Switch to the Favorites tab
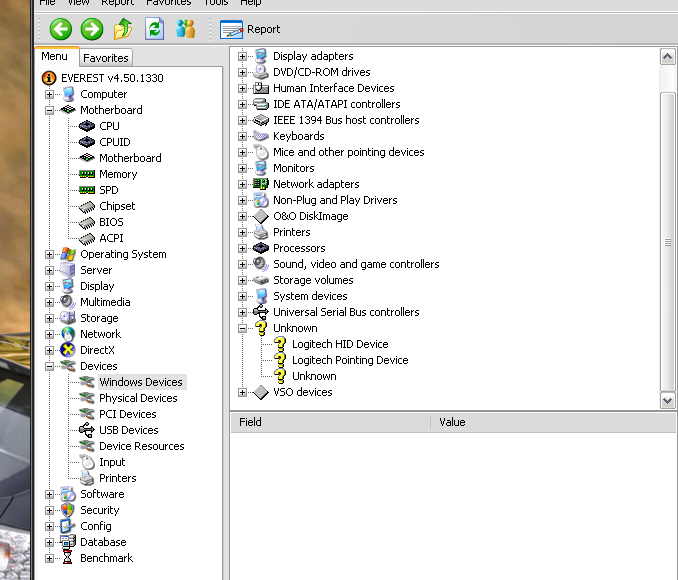Screen dimensions: 678x580 coord(106,58)
